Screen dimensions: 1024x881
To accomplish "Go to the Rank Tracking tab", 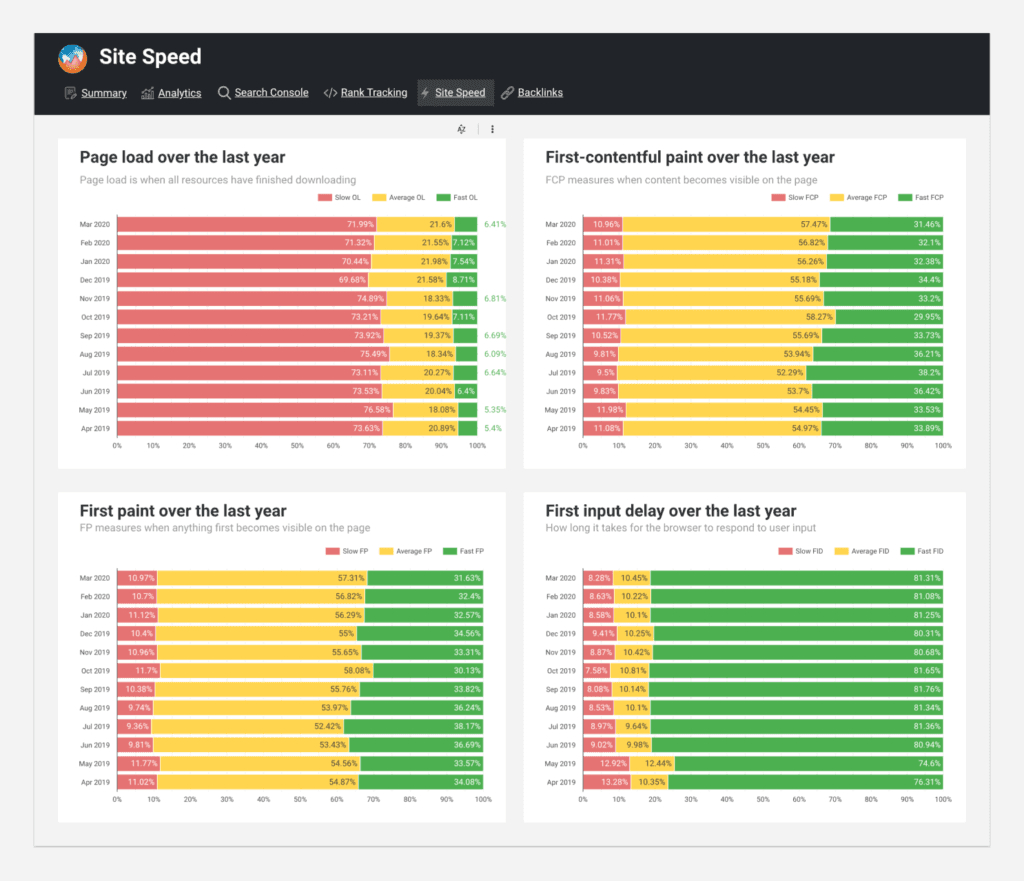I will (374, 93).
